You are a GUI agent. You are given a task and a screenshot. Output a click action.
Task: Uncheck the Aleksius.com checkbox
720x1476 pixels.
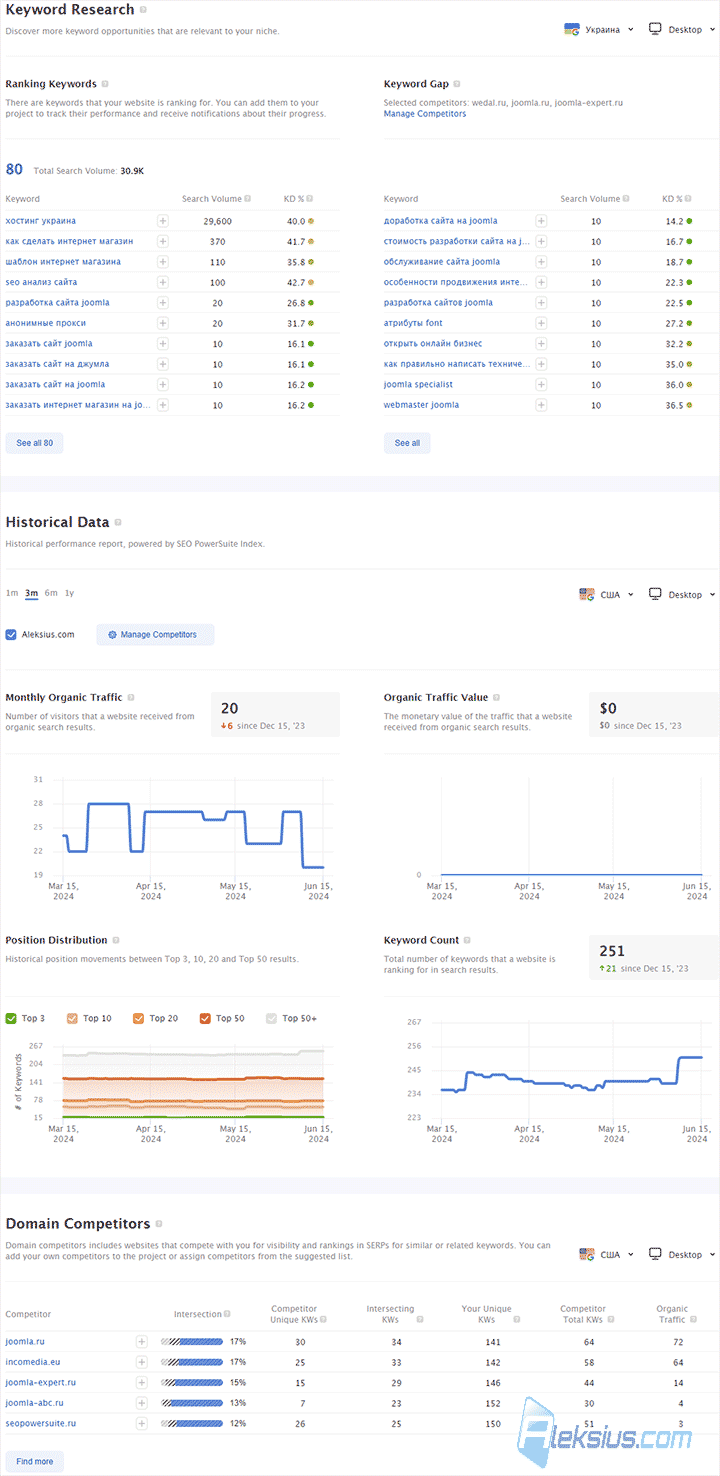point(11,634)
